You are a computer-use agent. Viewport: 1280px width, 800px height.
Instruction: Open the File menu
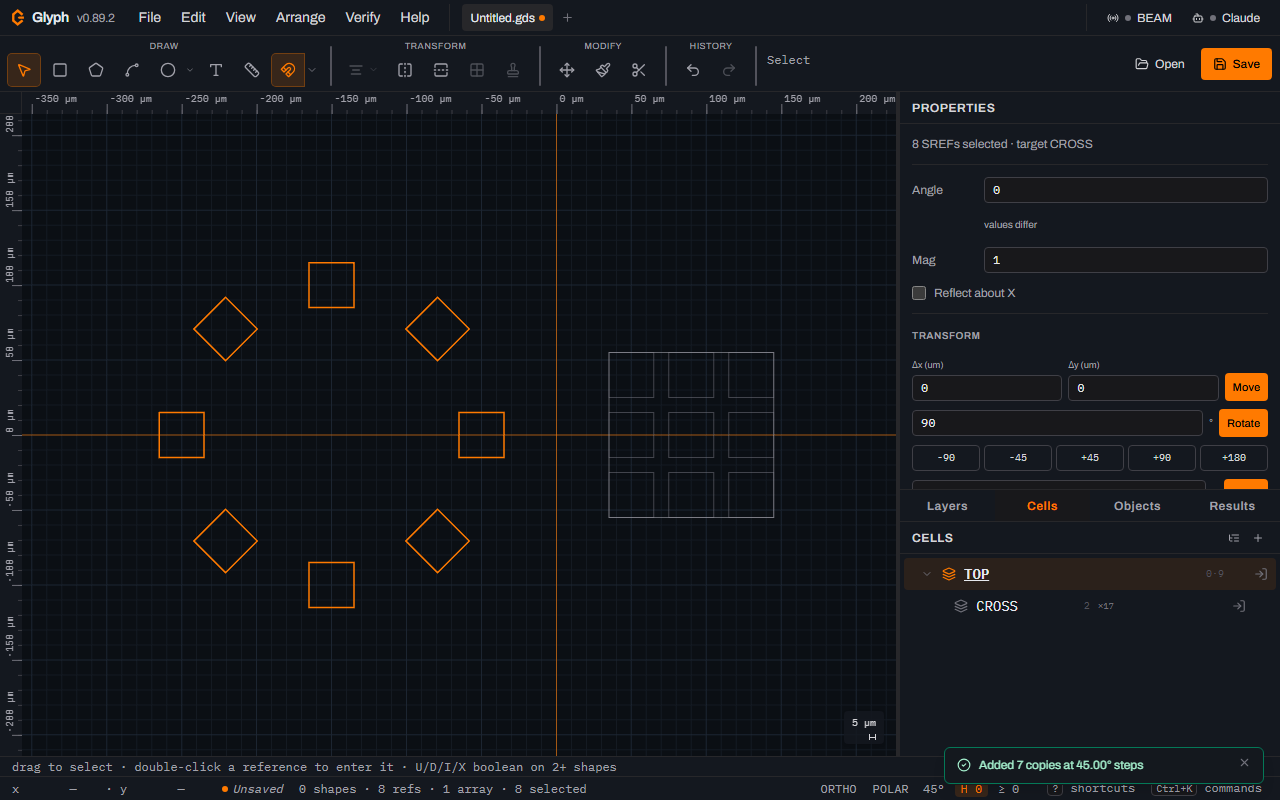coord(149,17)
